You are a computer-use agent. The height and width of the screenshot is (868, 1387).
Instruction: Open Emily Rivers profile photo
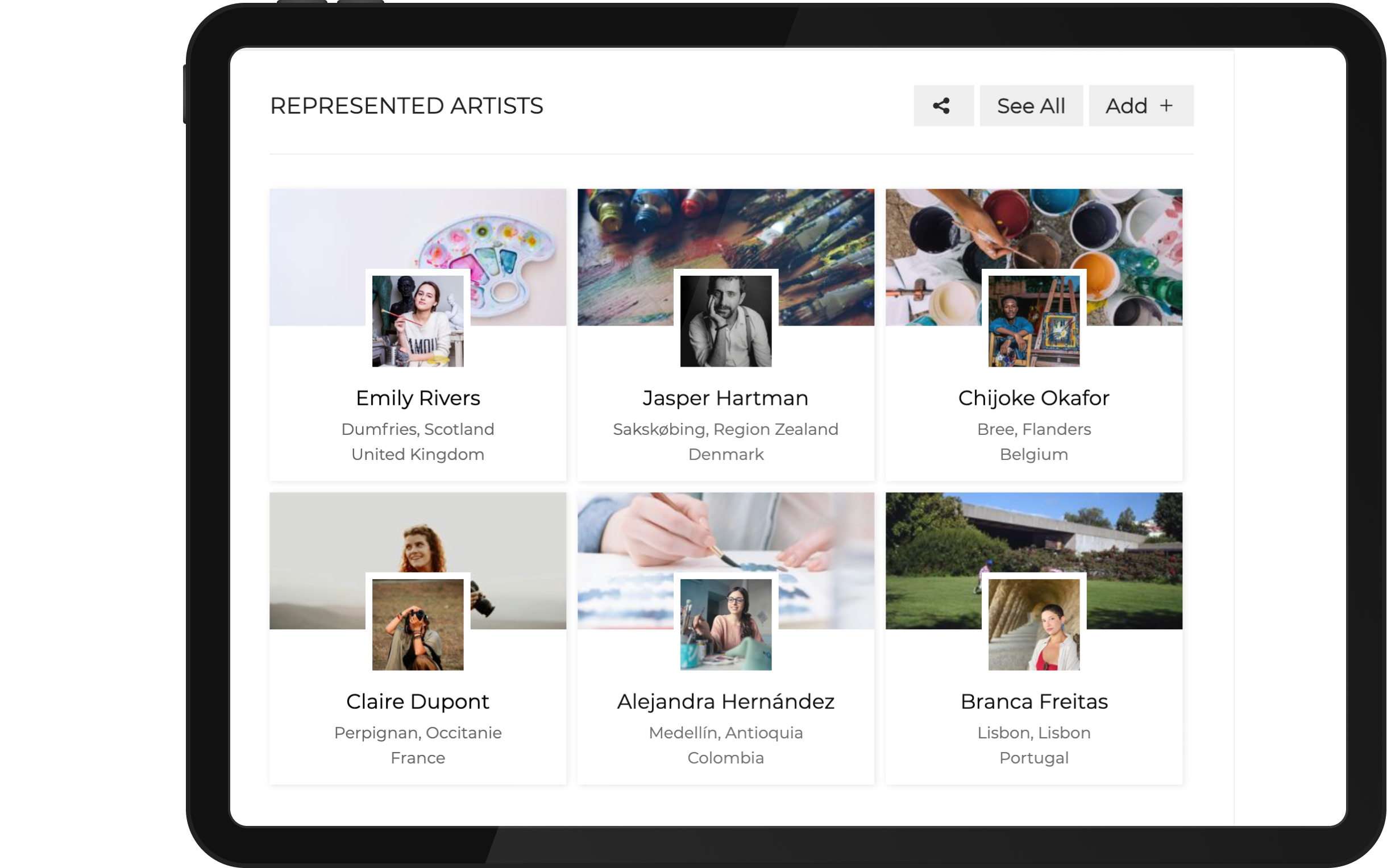click(418, 321)
